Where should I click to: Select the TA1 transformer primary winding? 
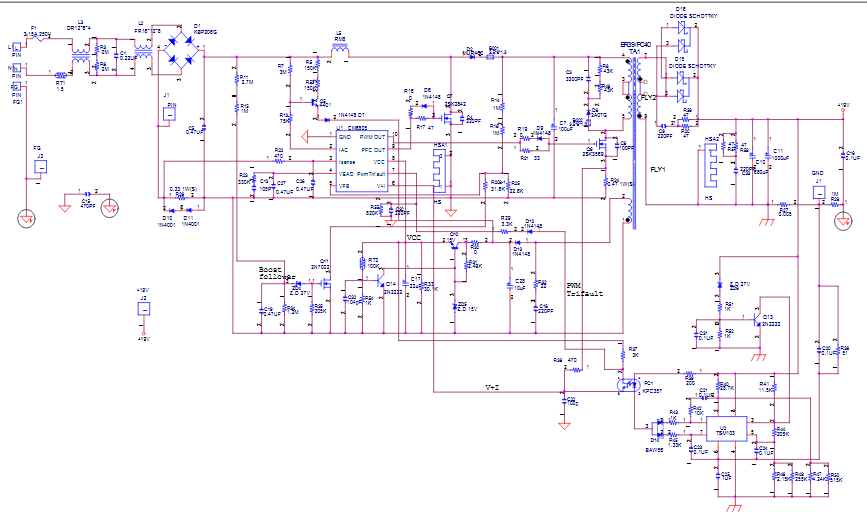[629, 88]
